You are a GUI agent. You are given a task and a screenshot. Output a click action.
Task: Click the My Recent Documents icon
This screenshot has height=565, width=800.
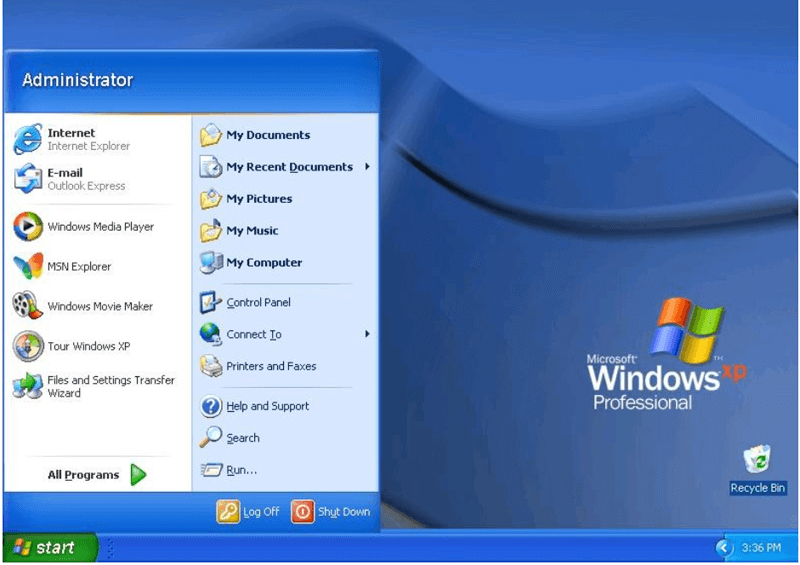click(x=211, y=167)
